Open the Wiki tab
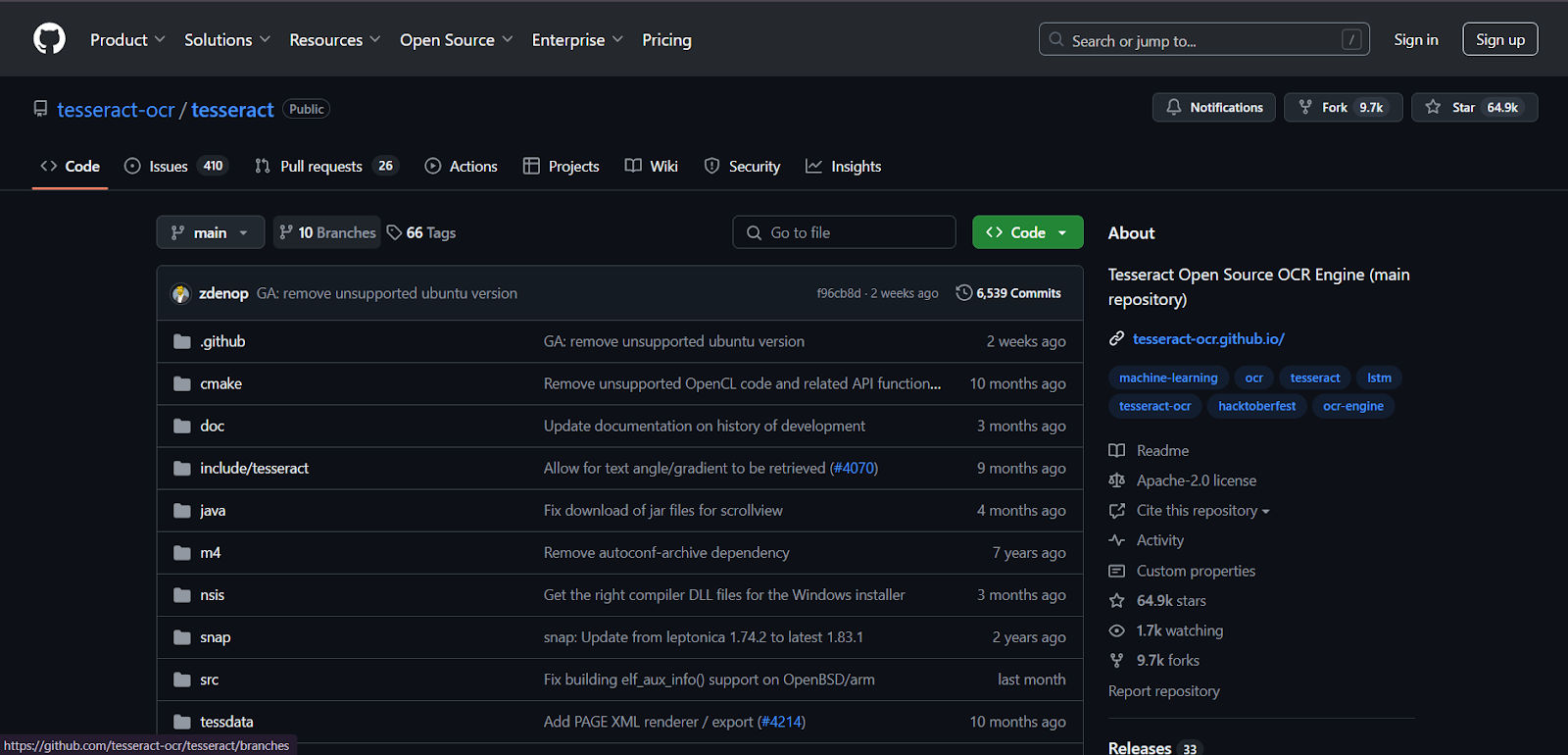The height and width of the screenshot is (755, 1568). [x=652, y=167]
